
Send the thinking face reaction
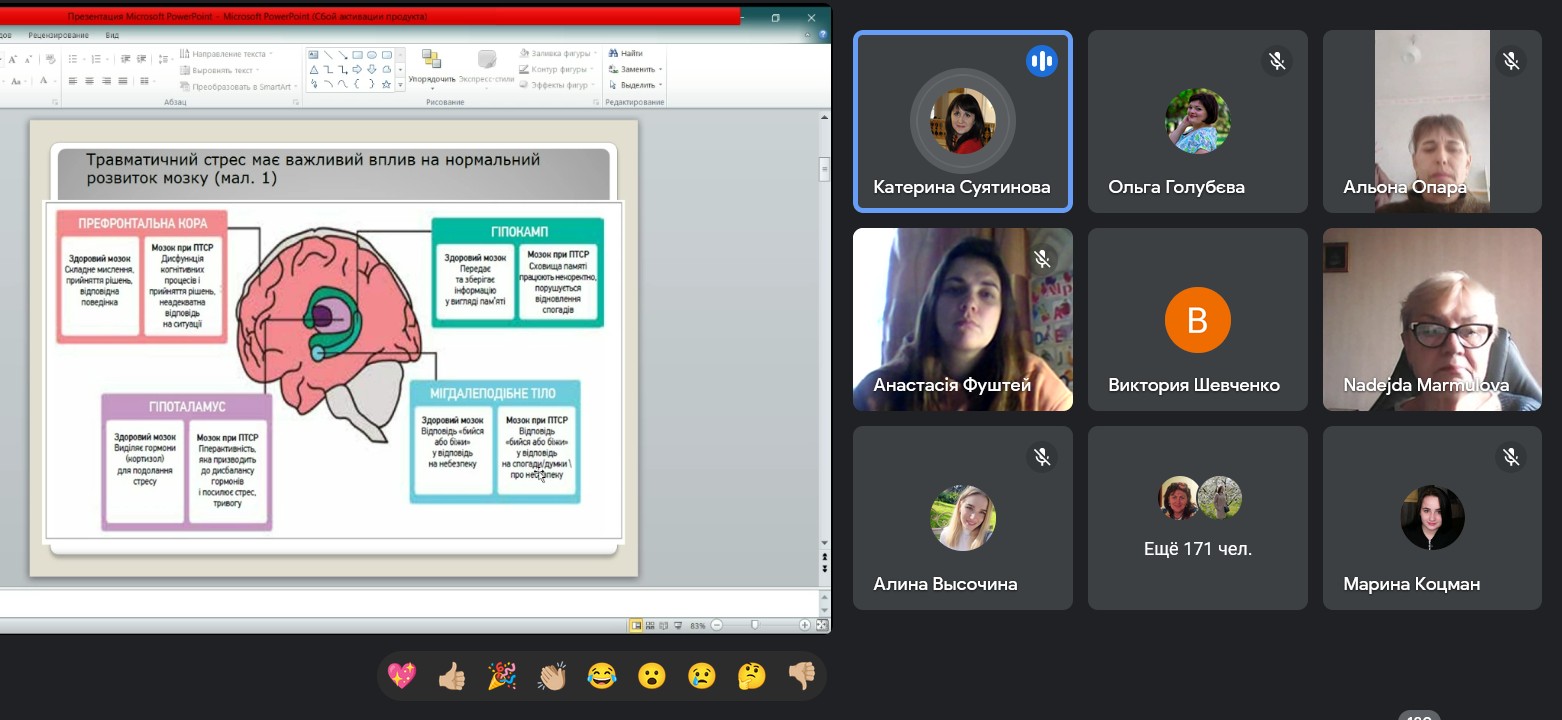[752, 676]
